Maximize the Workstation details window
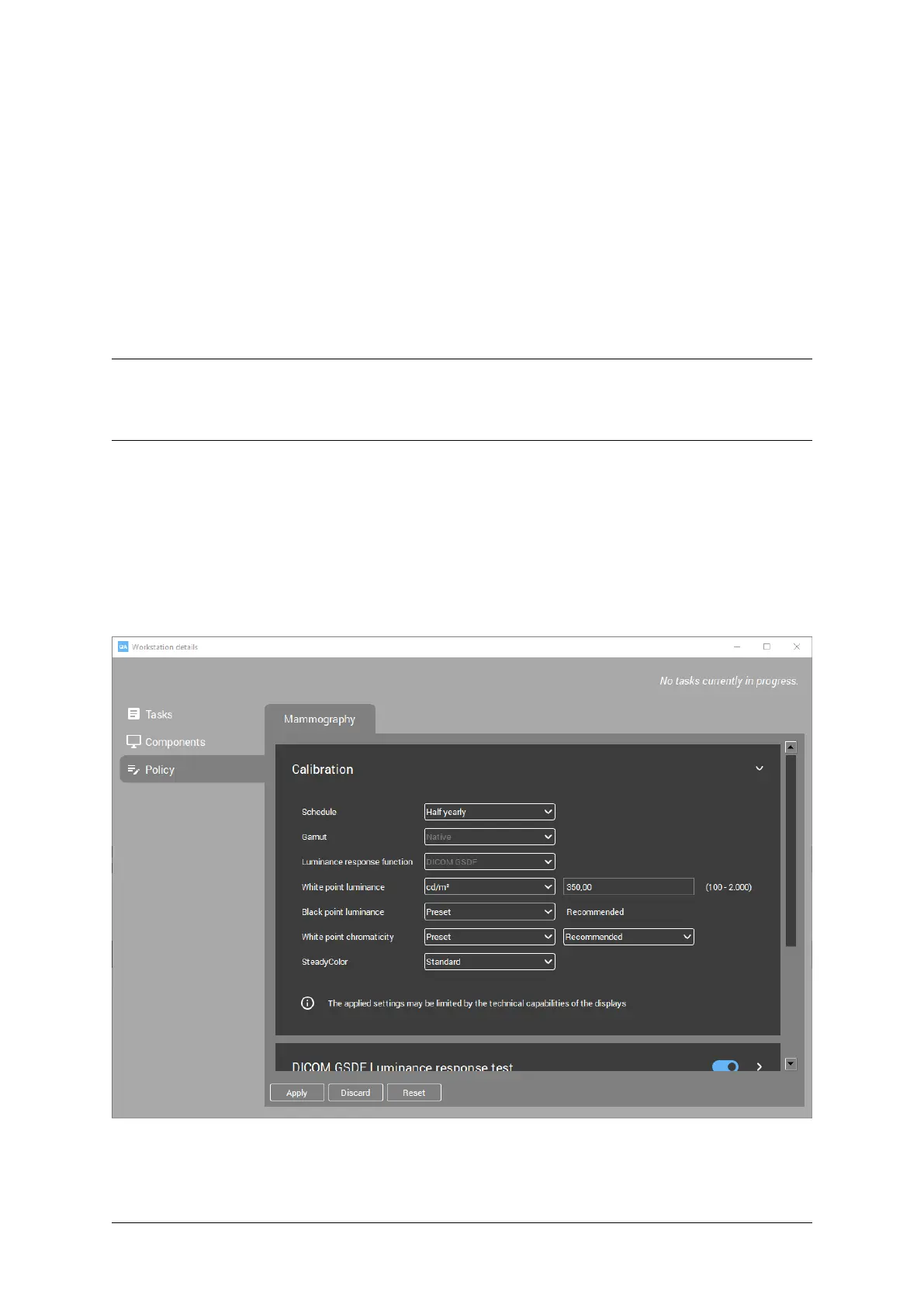 click(767, 647)
